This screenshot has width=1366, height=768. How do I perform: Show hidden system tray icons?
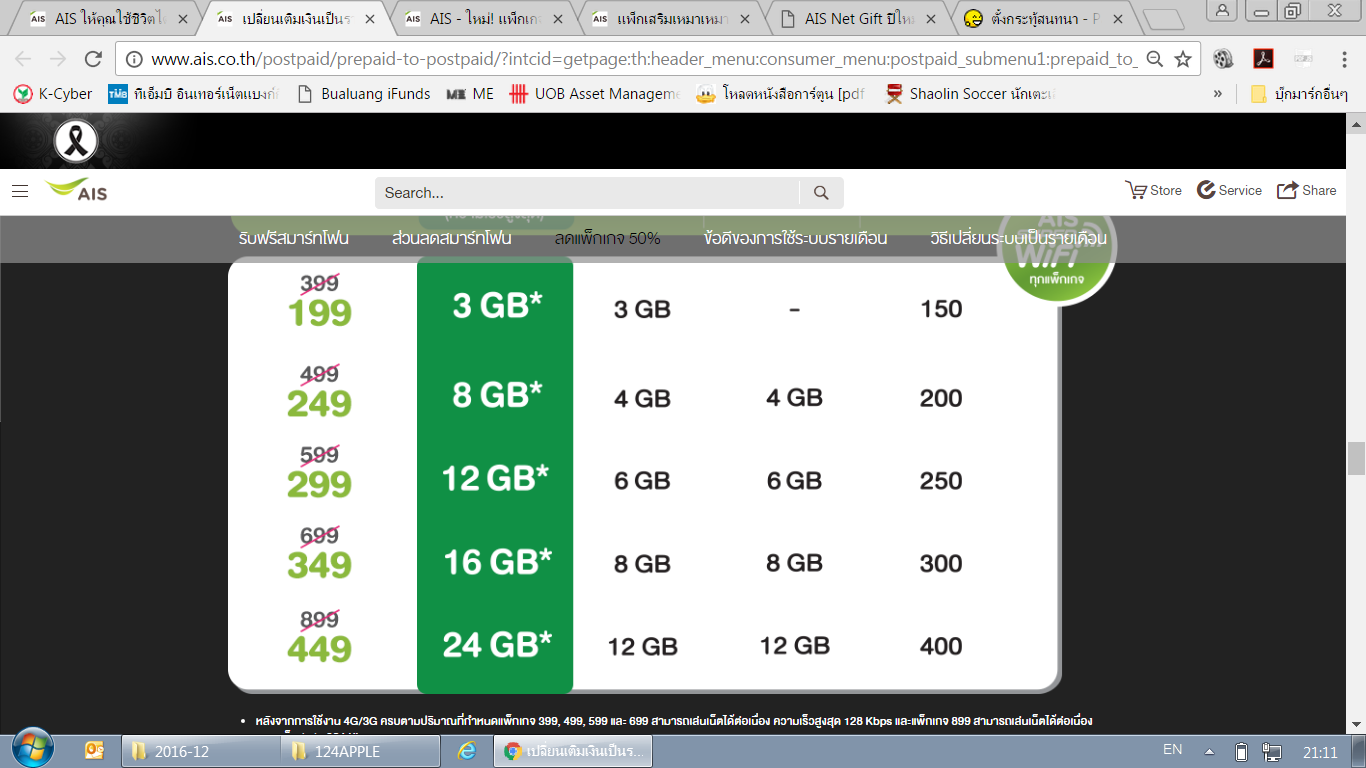point(1209,752)
